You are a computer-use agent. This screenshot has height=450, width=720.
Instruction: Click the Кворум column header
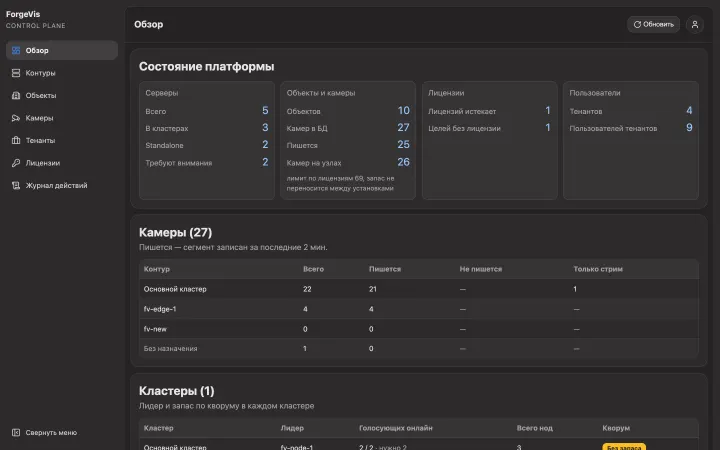(616, 428)
